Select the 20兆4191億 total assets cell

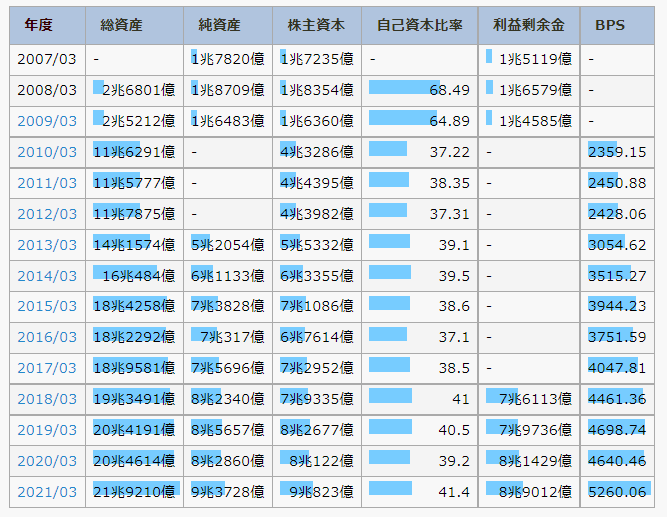tap(134, 430)
